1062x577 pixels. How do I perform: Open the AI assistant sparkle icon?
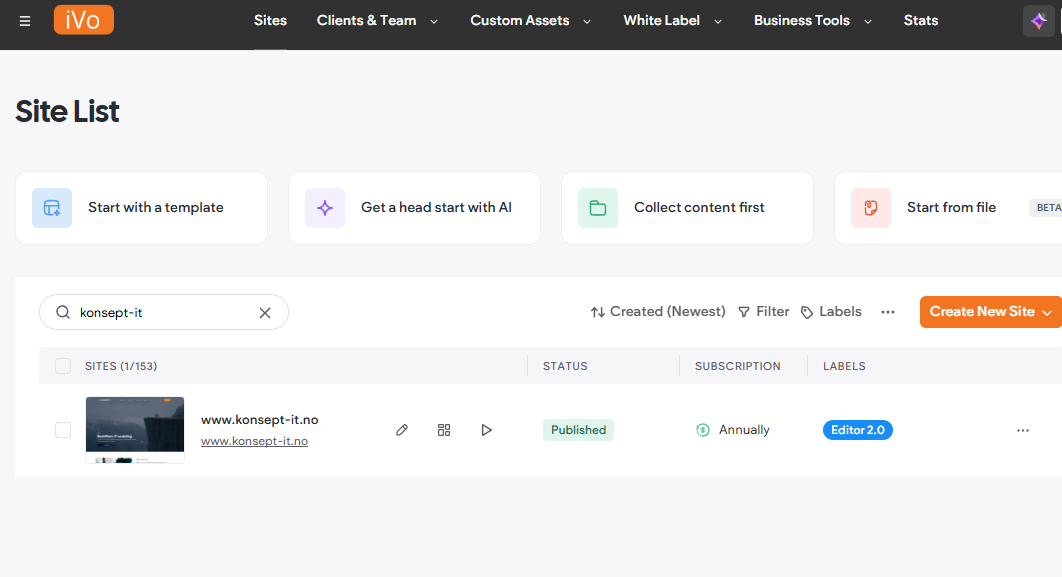click(1039, 21)
